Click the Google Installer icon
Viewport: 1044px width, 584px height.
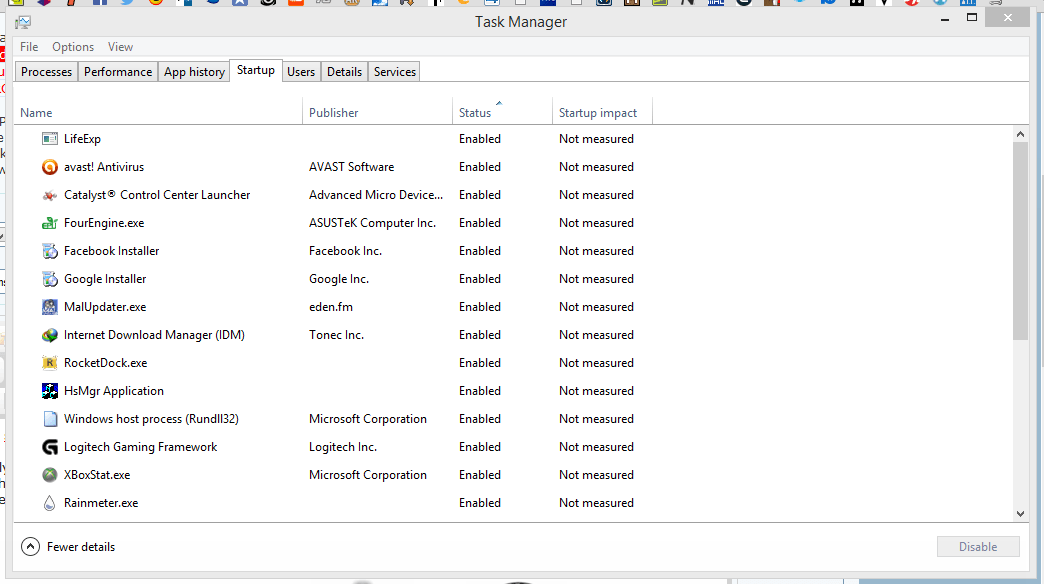pyautogui.click(x=50, y=278)
